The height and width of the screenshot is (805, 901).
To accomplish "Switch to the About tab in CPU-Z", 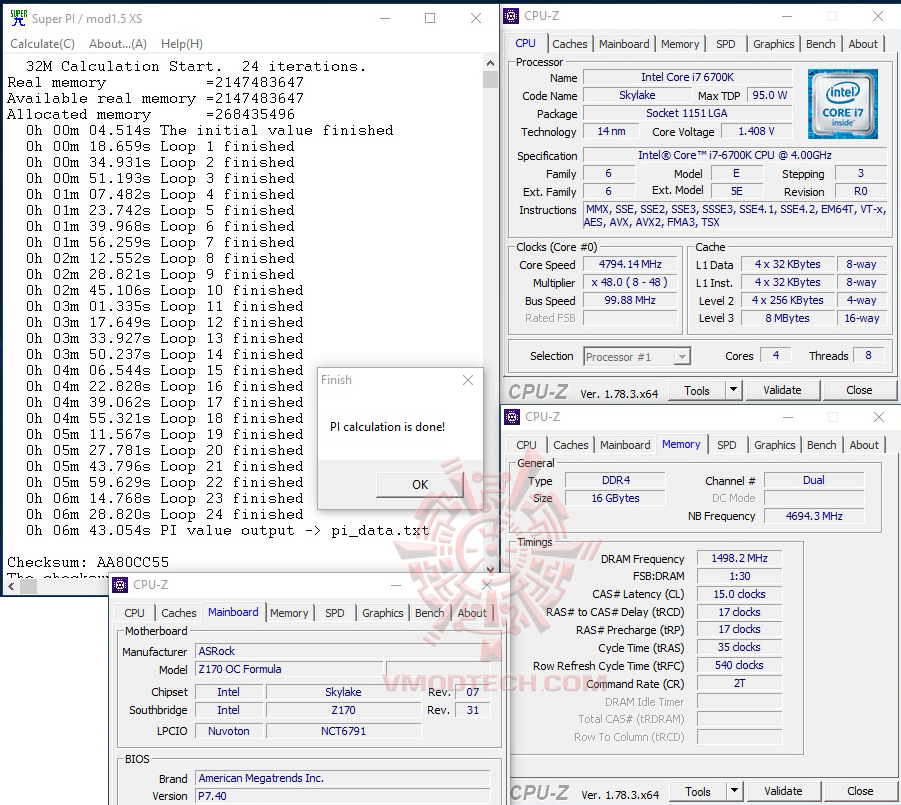I will pyautogui.click(x=863, y=43).
